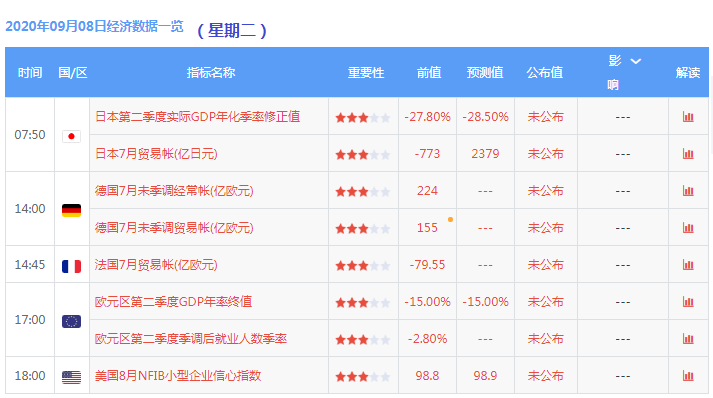Click the star rating for 法国7月贸易帐

362,265
